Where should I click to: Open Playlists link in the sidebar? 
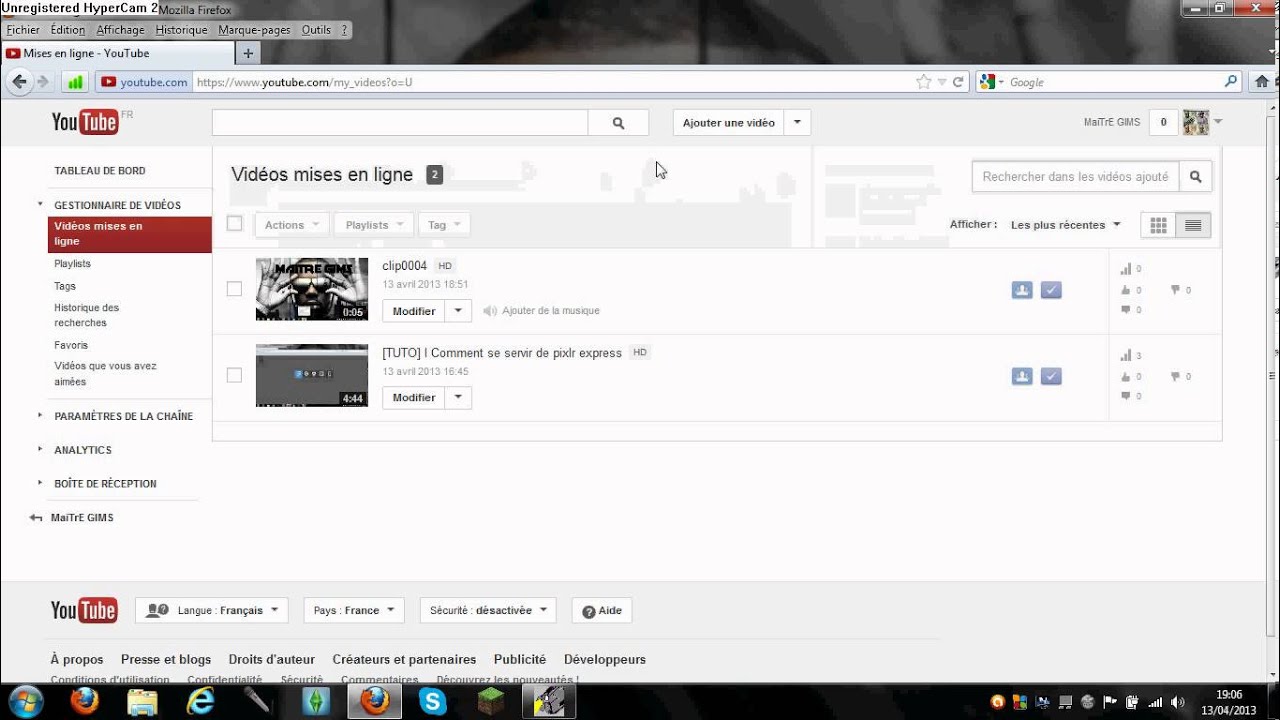click(72, 264)
